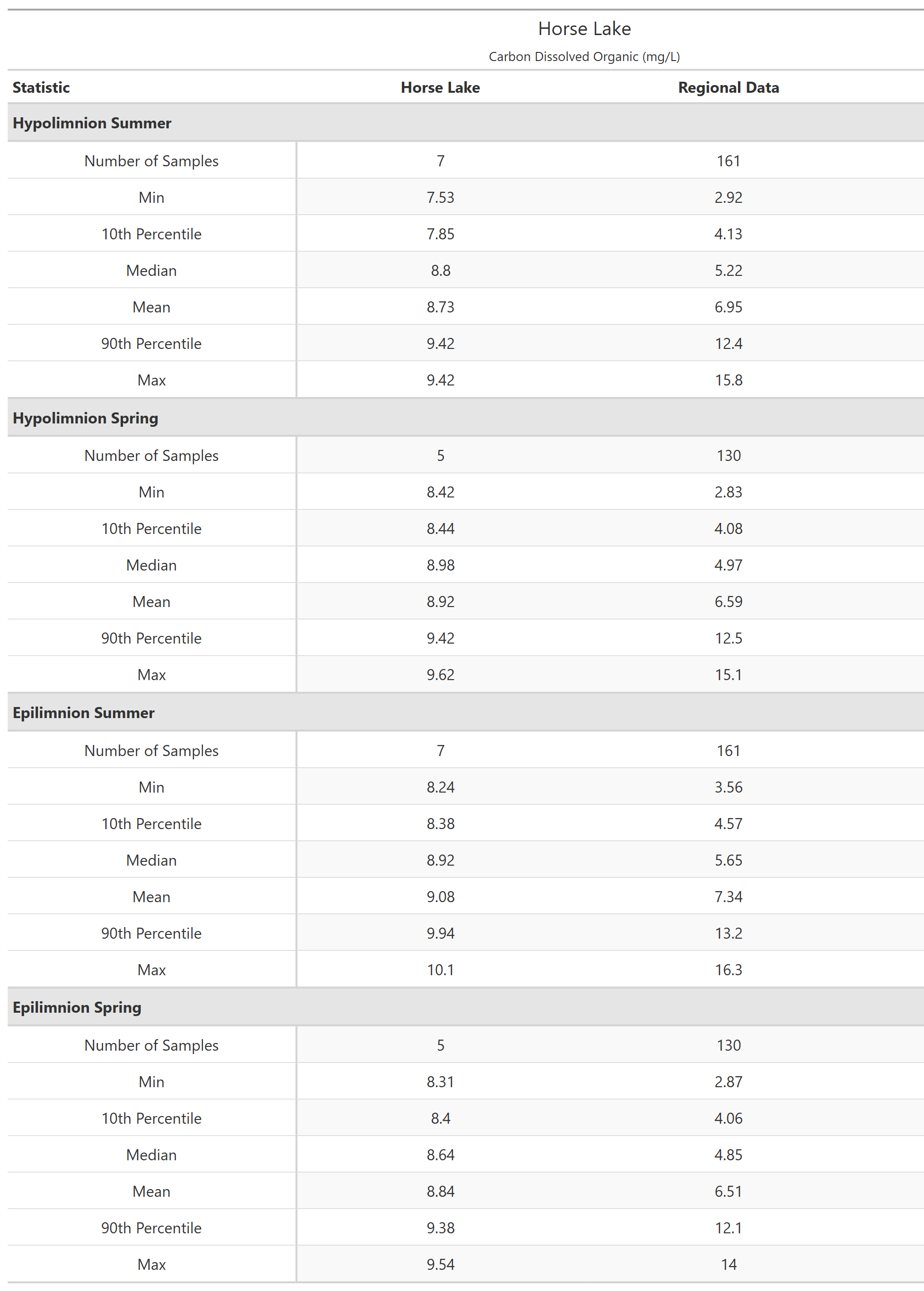
Task: Select the Epilimnion Spring group row
Action: coord(77,1007)
